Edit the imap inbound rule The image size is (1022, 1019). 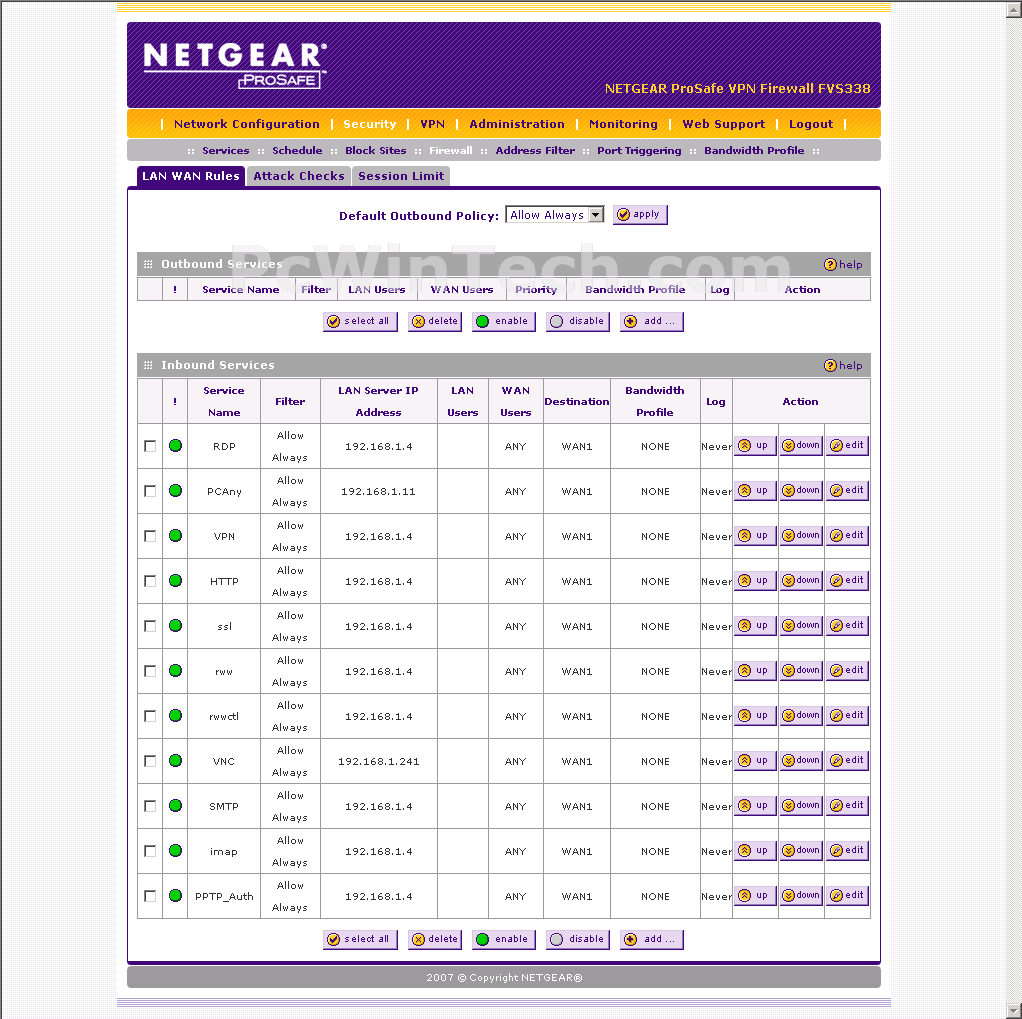pos(847,851)
